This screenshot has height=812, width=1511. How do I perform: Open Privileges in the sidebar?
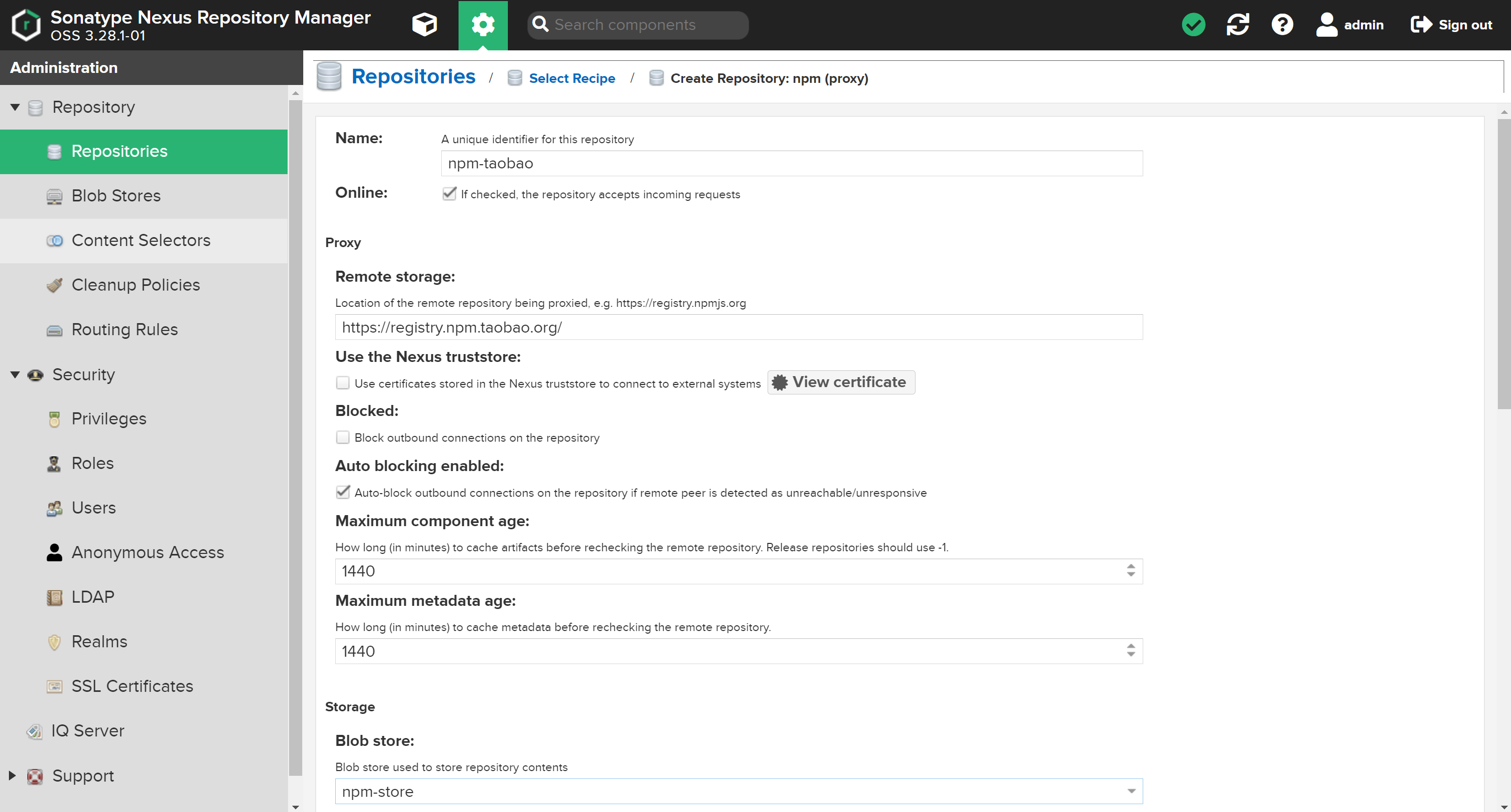pos(144,419)
